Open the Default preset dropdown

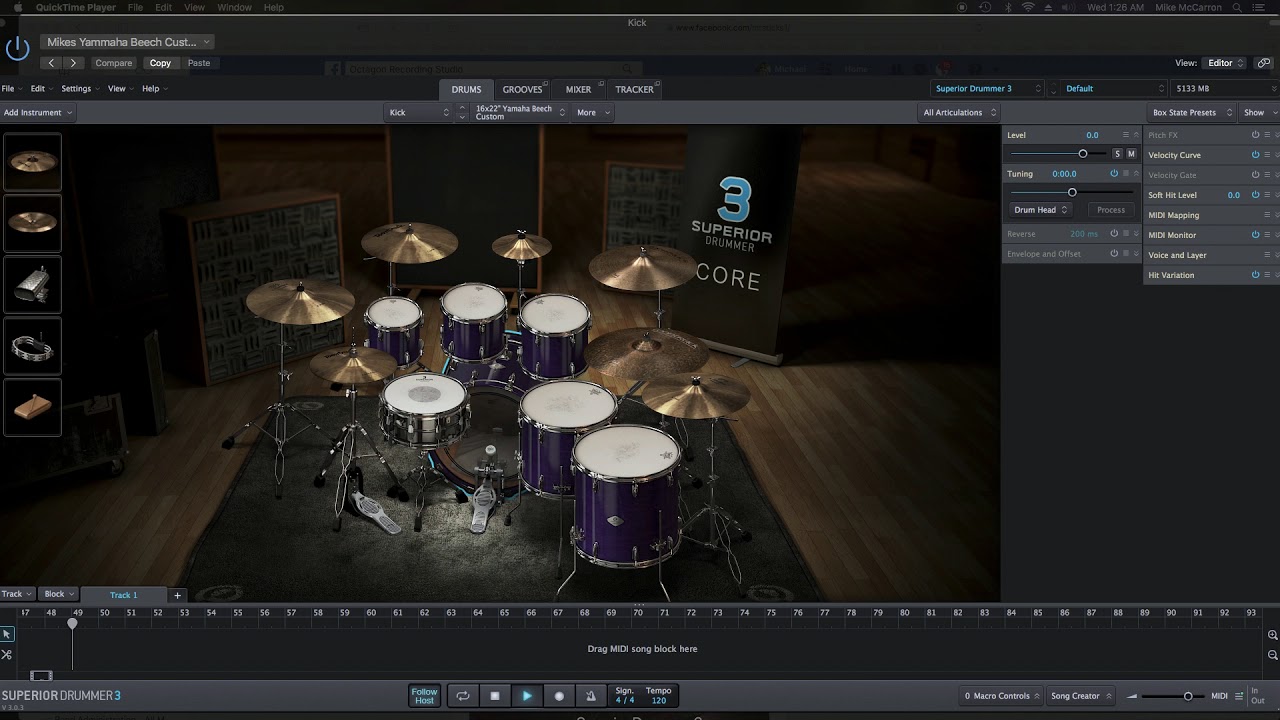coord(1113,89)
